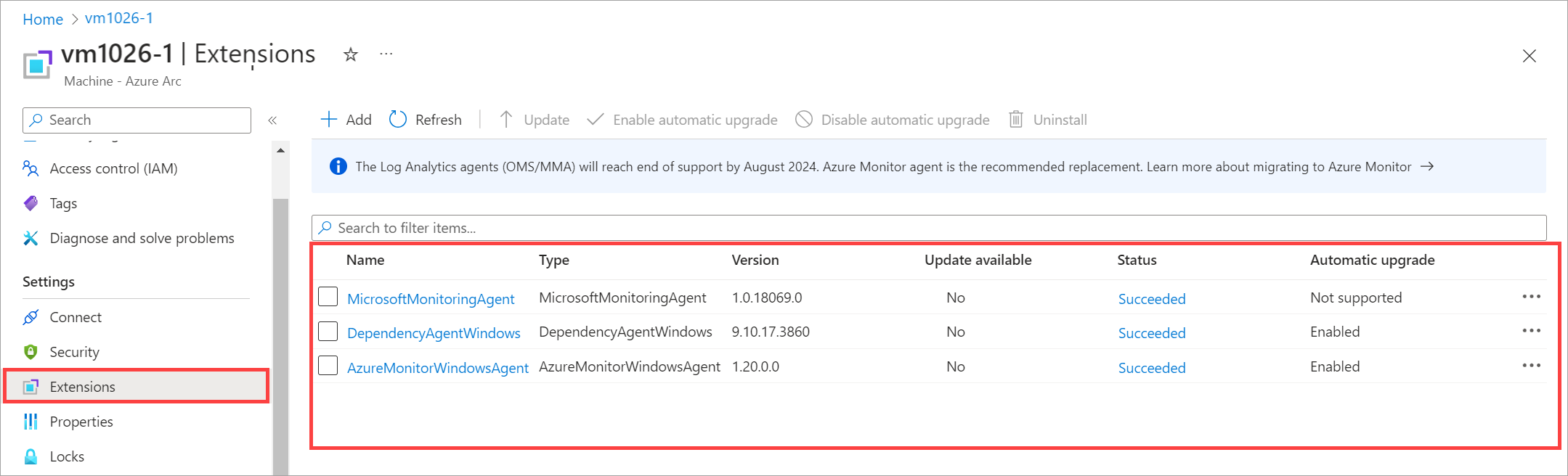This screenshot has width=1568, height=476.
Task: Open Tags via its purple tag icon
Action: [x=31, y=203]
